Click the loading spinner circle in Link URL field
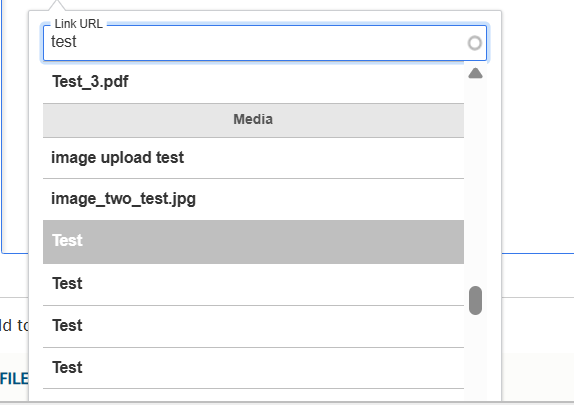This screenshot has width=574, height=405. pos(475,43)
